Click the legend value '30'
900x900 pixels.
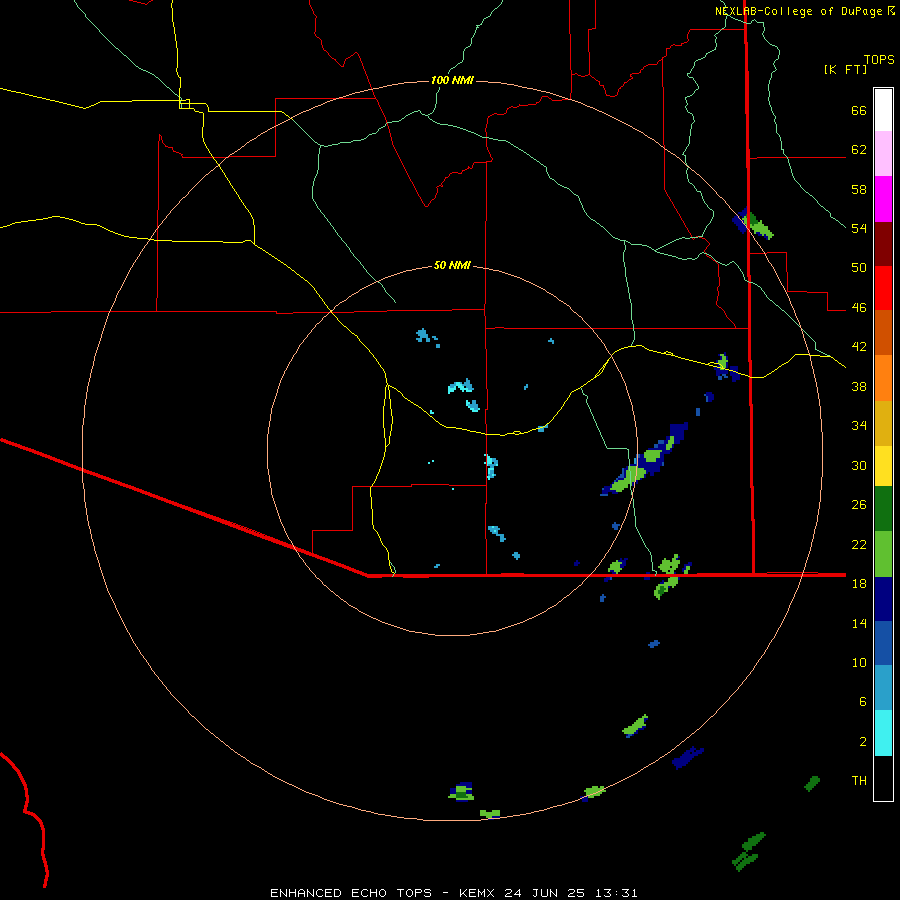(x=859, y=465)
